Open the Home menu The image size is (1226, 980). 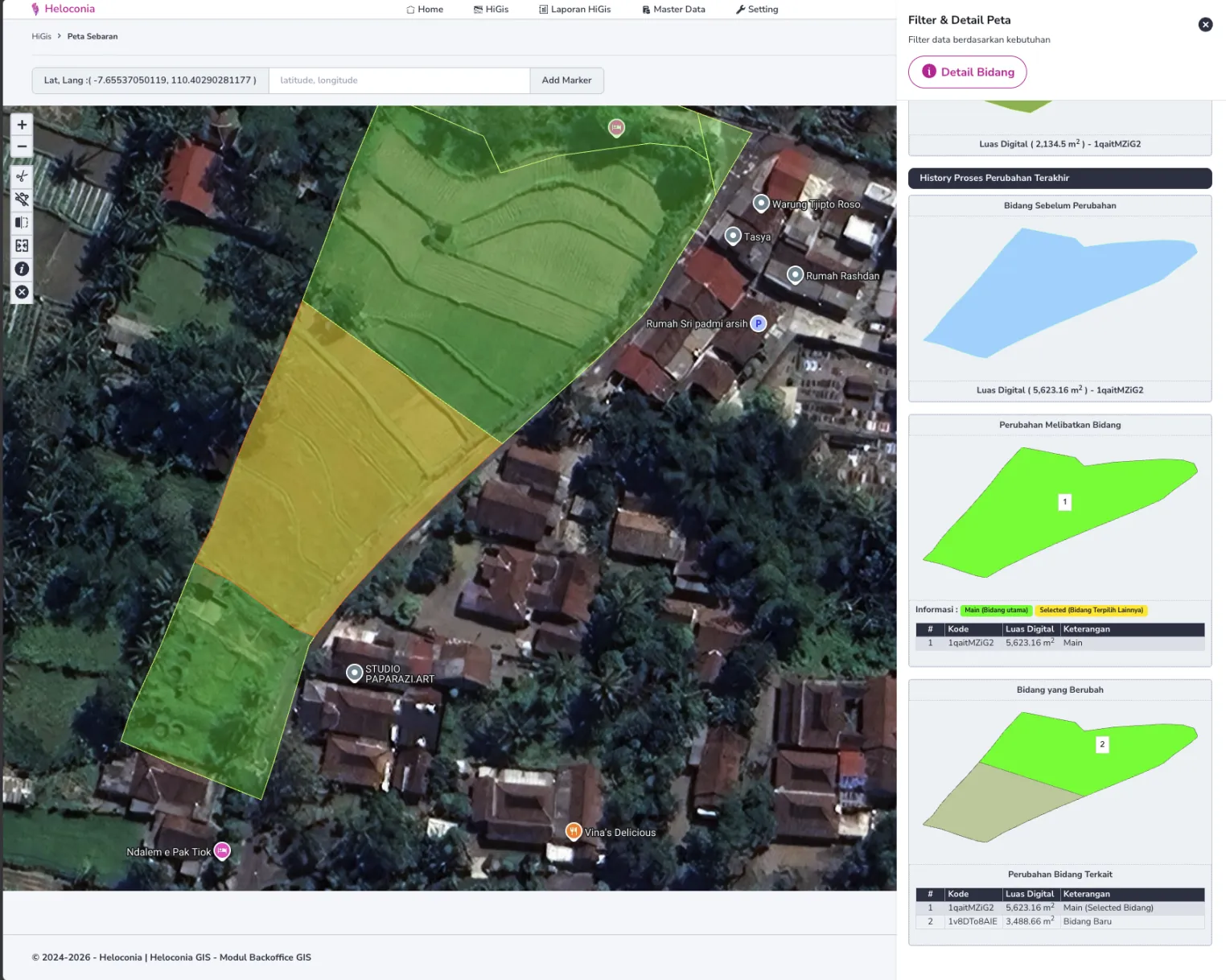click(x=425, y=10)
